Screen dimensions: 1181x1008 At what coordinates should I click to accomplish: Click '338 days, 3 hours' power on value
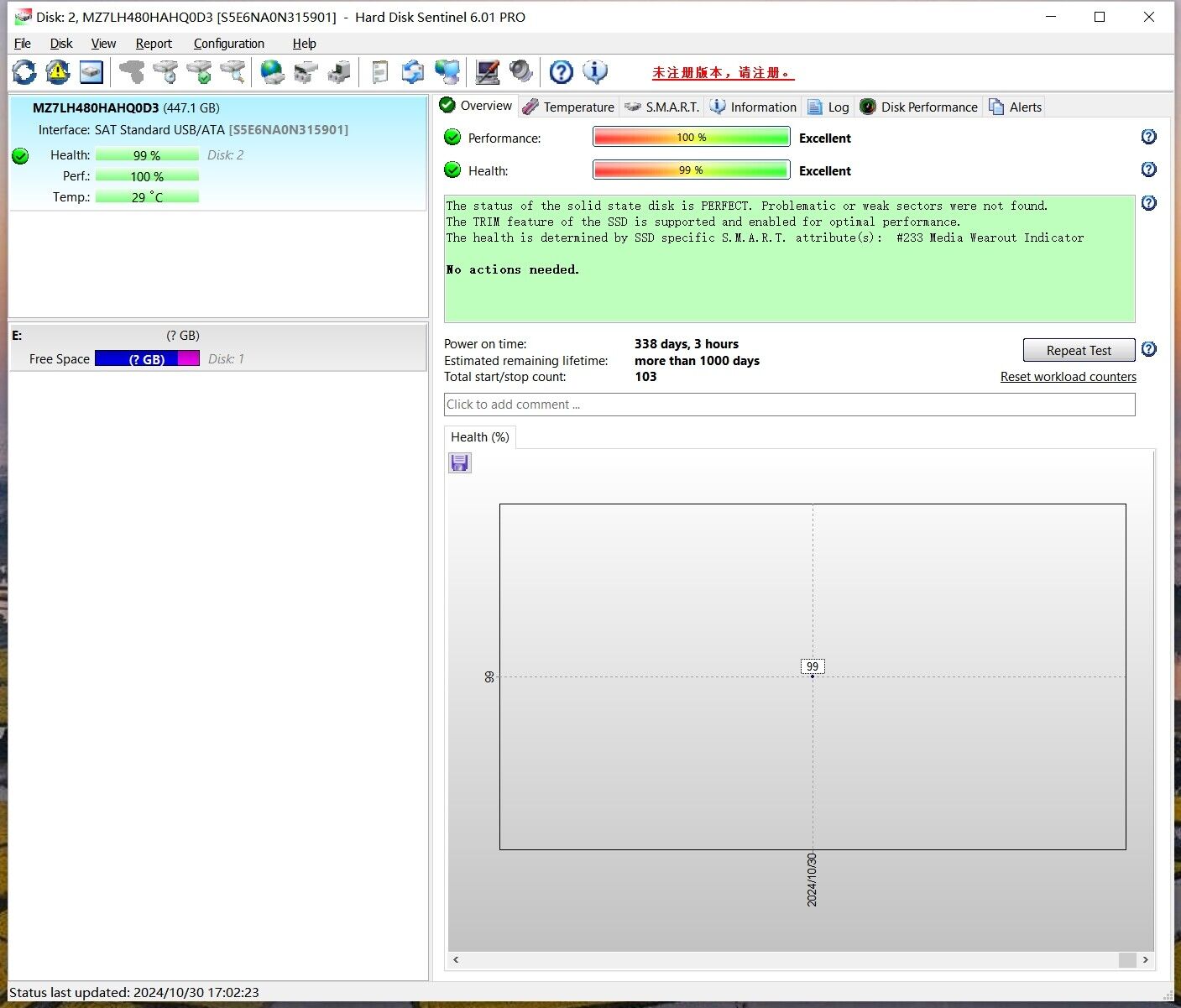click(687, 344)
